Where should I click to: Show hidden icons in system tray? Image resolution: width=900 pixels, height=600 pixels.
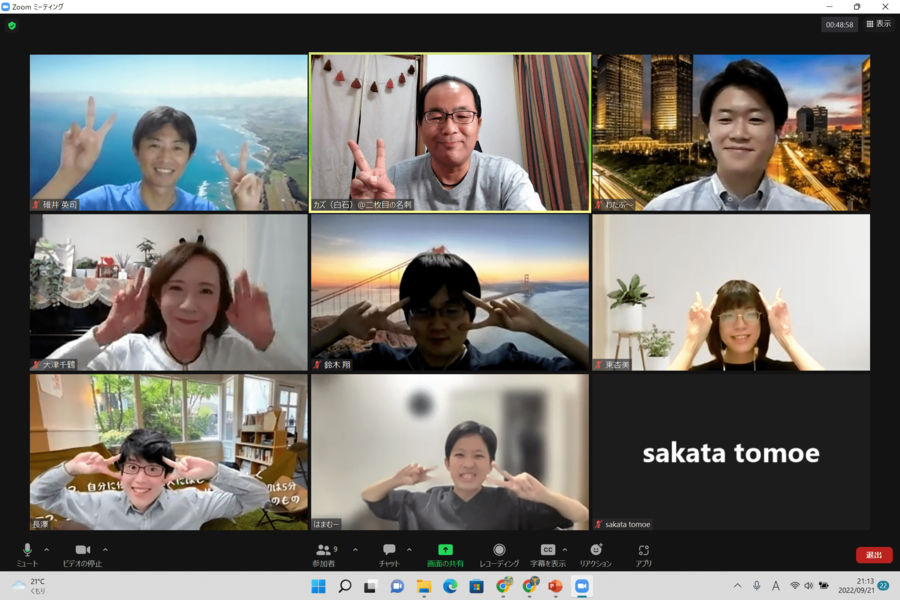737,586
